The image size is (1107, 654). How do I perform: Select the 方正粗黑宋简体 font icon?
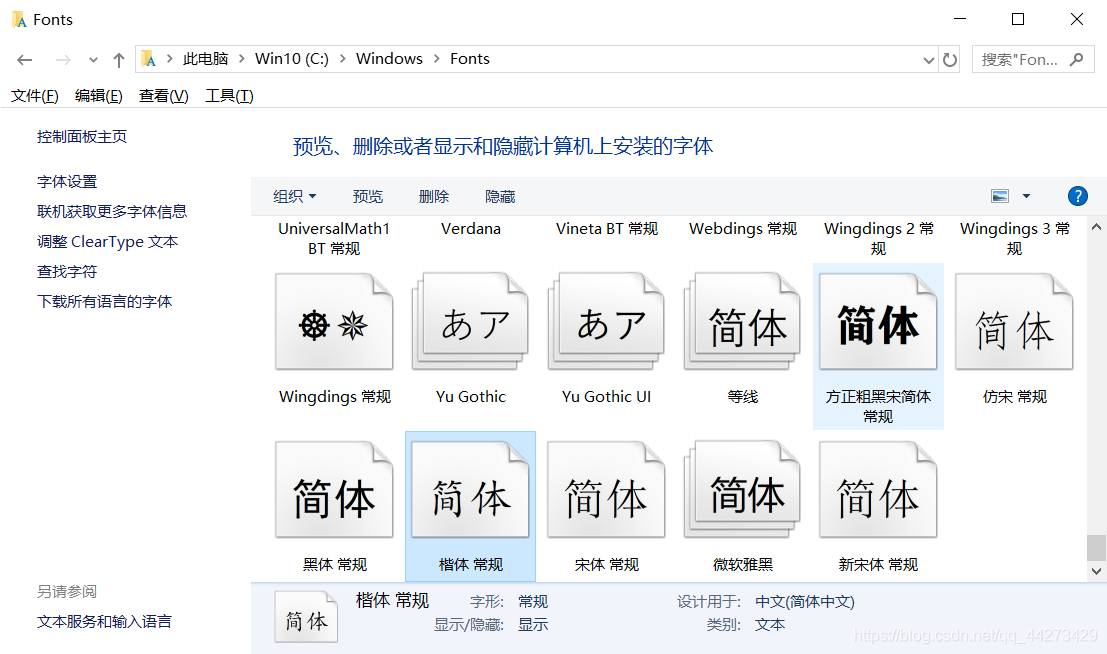(x=878, y=321)
